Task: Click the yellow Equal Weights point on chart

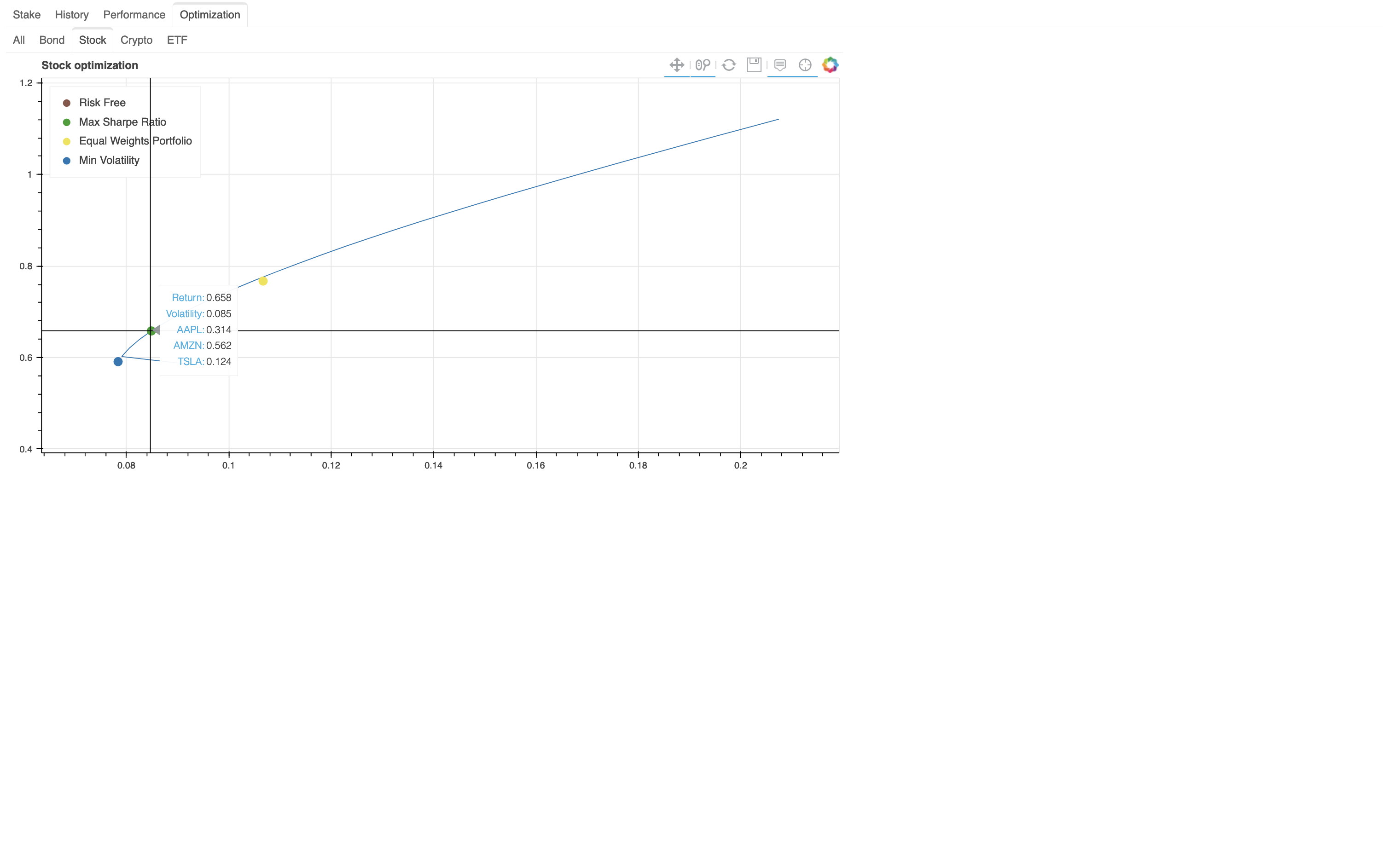Action: [x=263, y=281]
